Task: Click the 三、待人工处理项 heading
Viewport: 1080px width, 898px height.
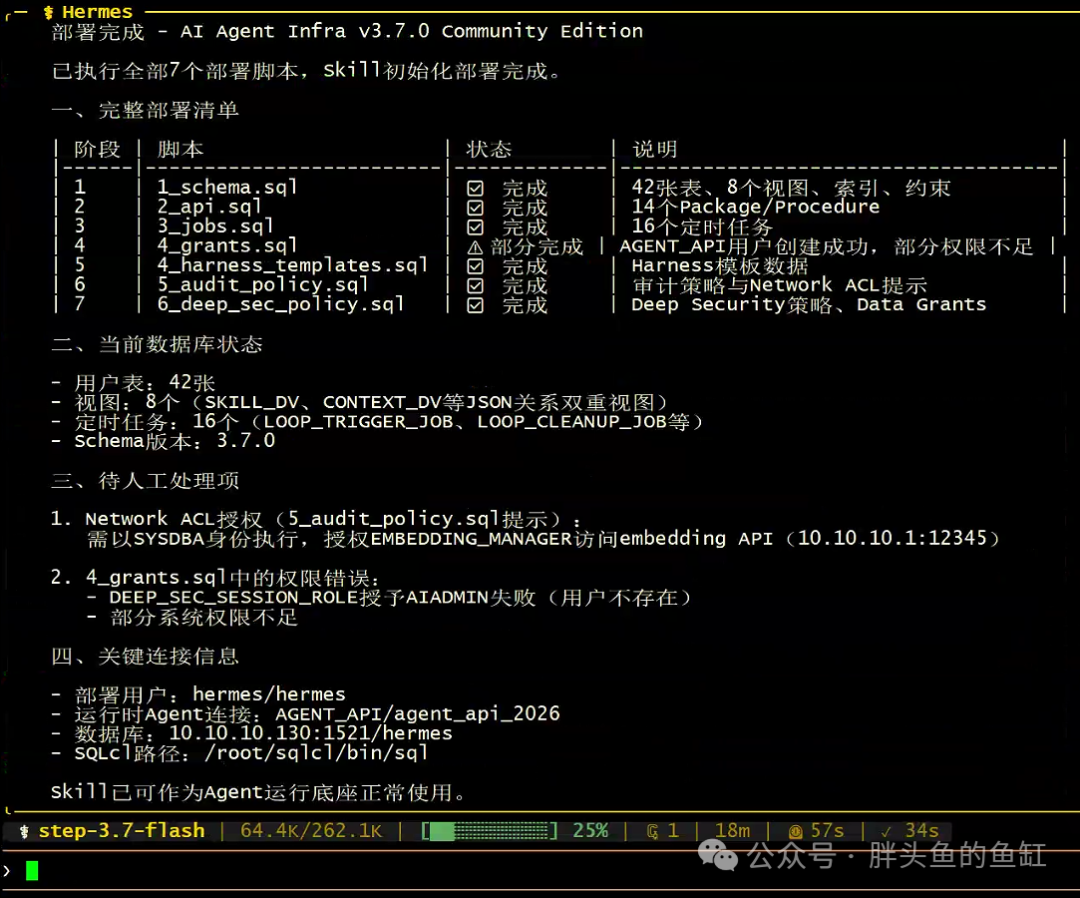Action: pos(145,481)
